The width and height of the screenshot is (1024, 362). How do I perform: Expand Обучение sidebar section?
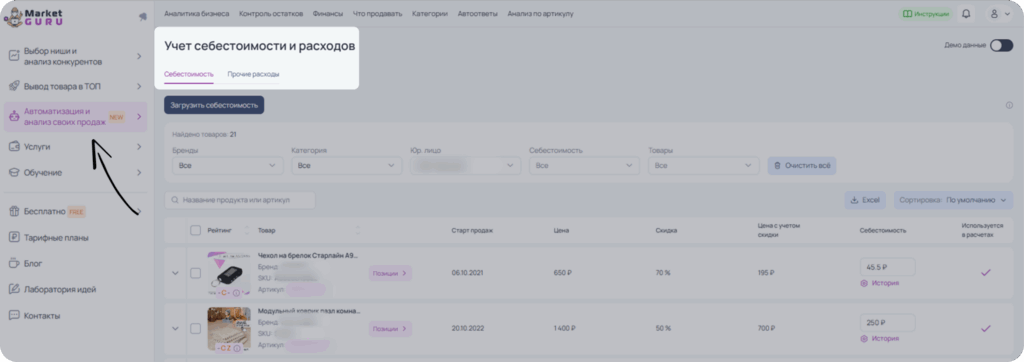coord(75,173)
